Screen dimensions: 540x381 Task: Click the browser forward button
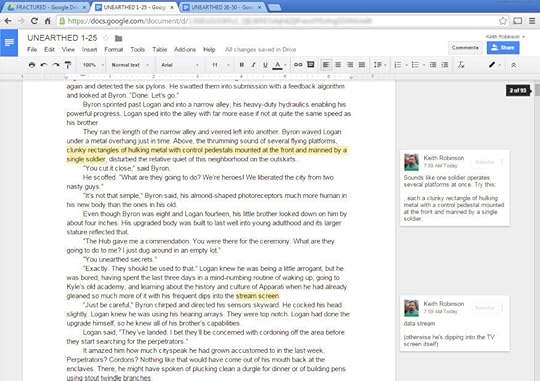(x=21, y=21)
